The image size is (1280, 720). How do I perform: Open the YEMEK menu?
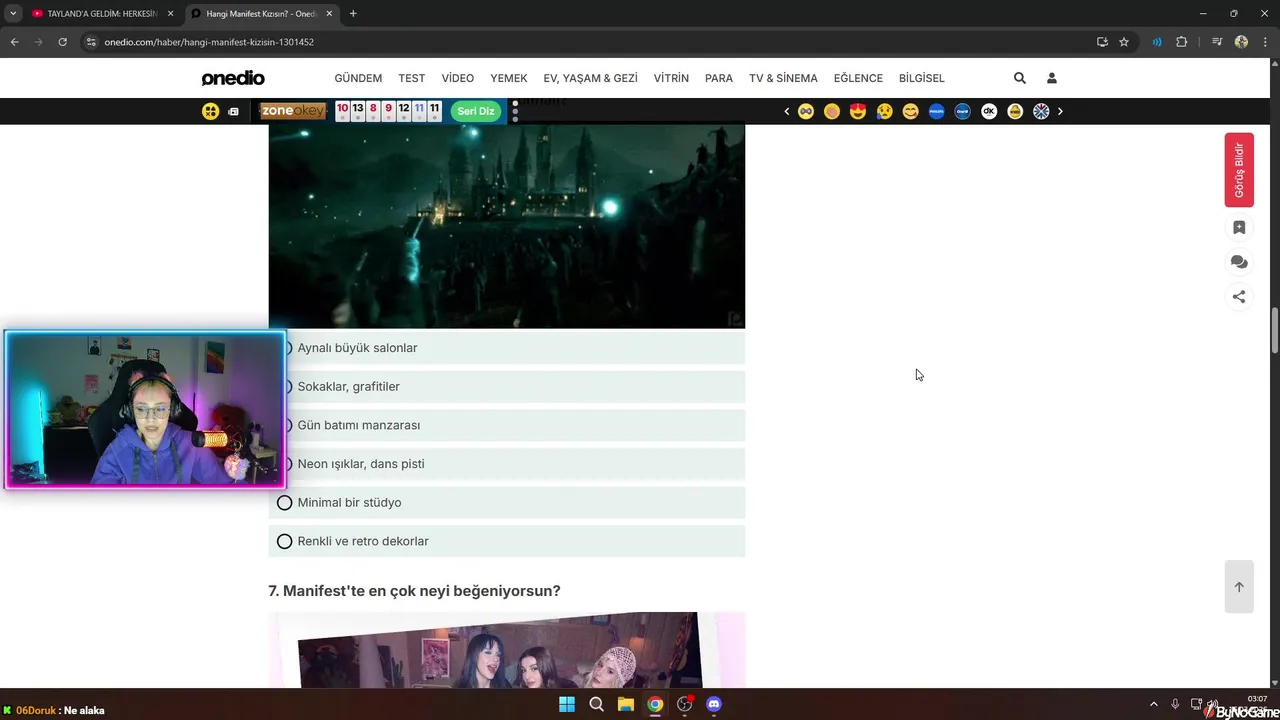point(508,78)
